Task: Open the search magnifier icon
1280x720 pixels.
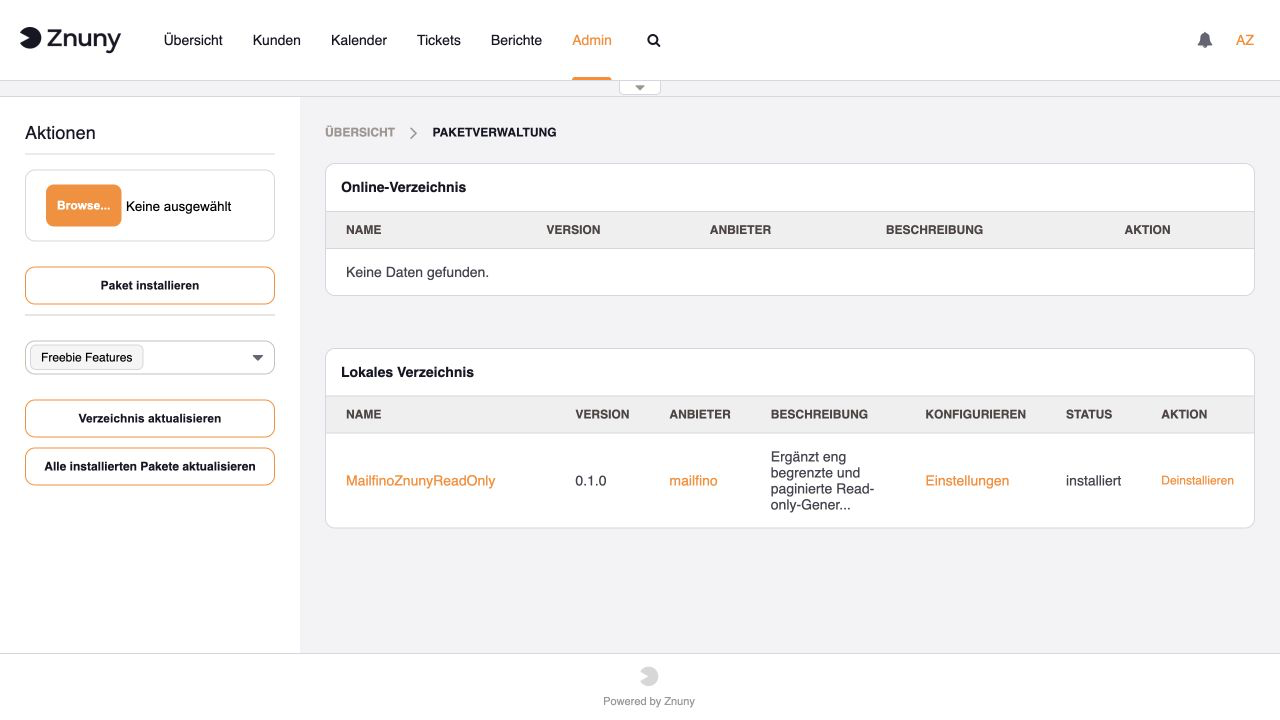Action: (654, 41)
